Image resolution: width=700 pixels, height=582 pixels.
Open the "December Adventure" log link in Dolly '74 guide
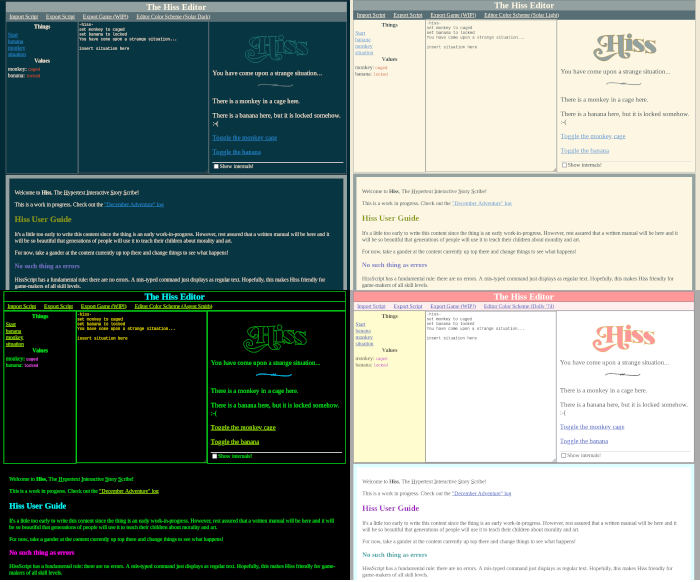point(482,494)
